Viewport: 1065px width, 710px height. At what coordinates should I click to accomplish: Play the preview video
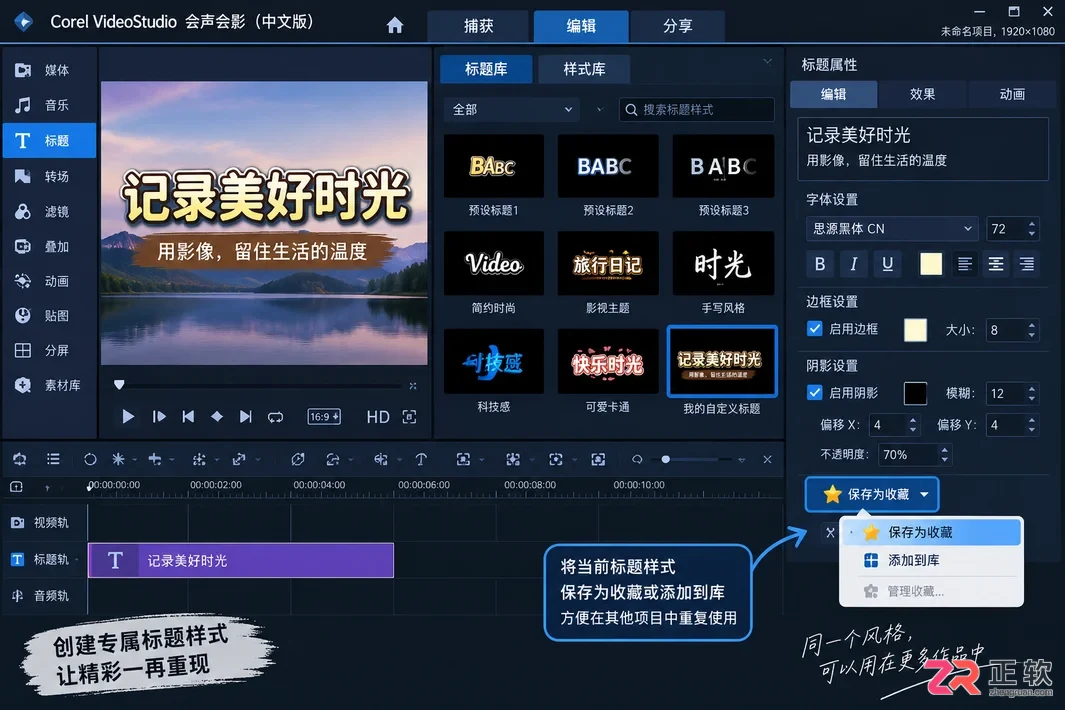128,416
